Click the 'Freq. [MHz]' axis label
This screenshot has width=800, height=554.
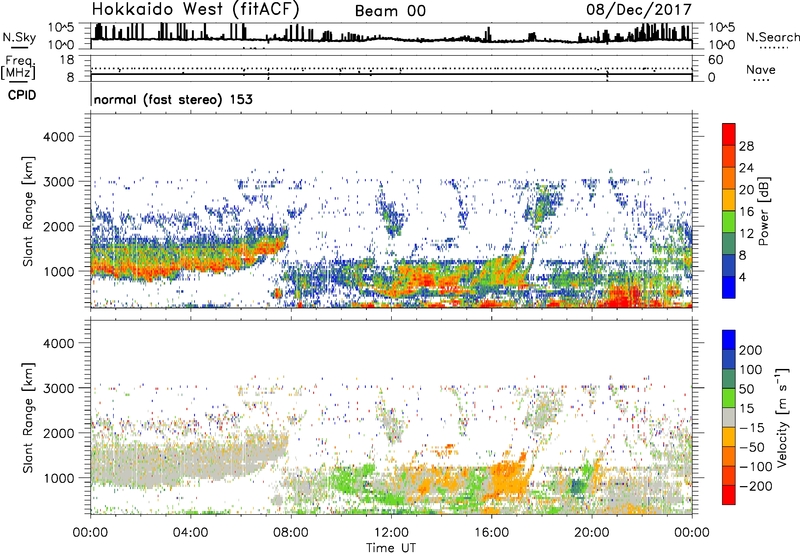pos(18,68)
